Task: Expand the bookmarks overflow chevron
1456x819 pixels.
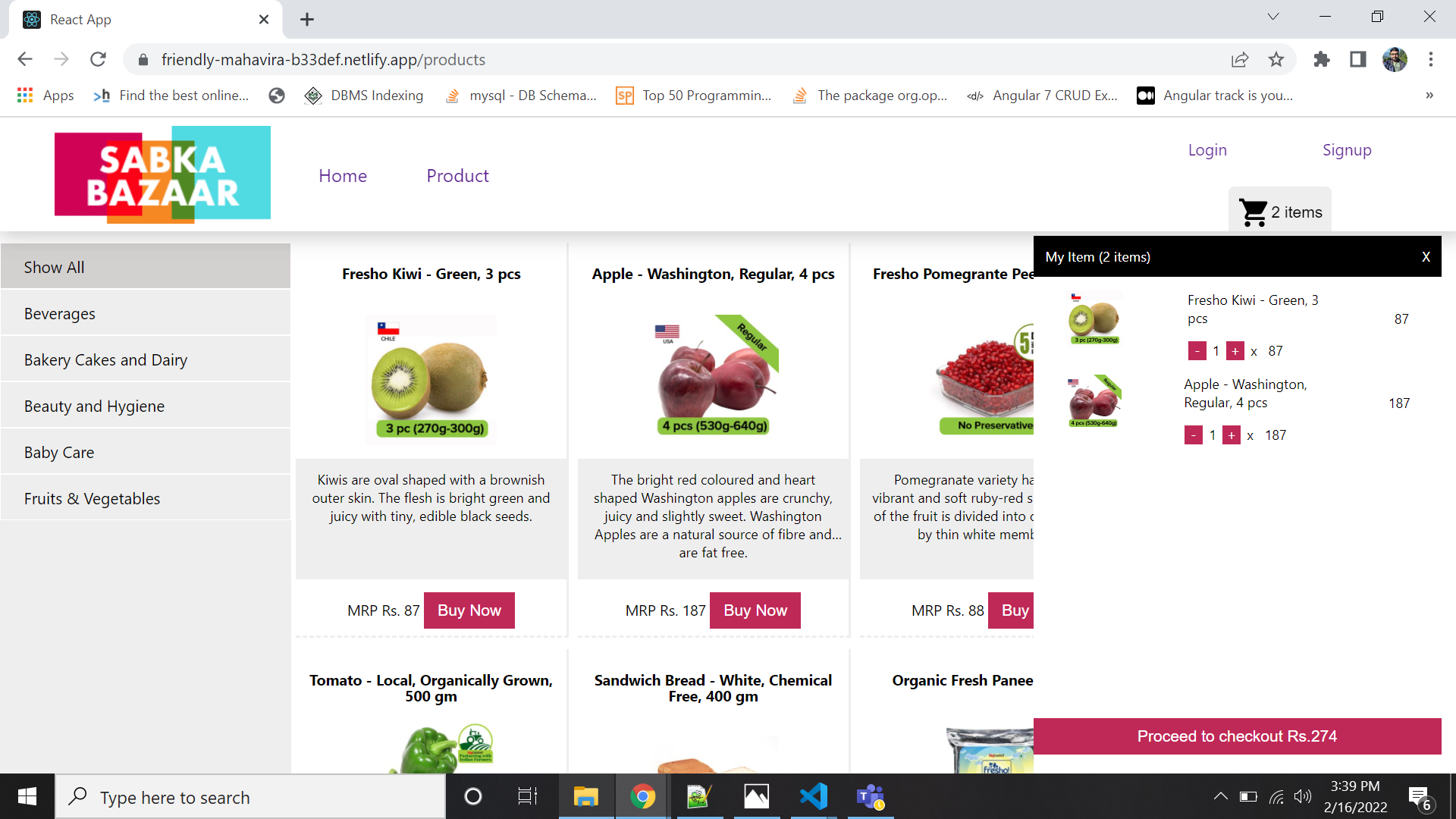Action: click(x=1429, y=95)
